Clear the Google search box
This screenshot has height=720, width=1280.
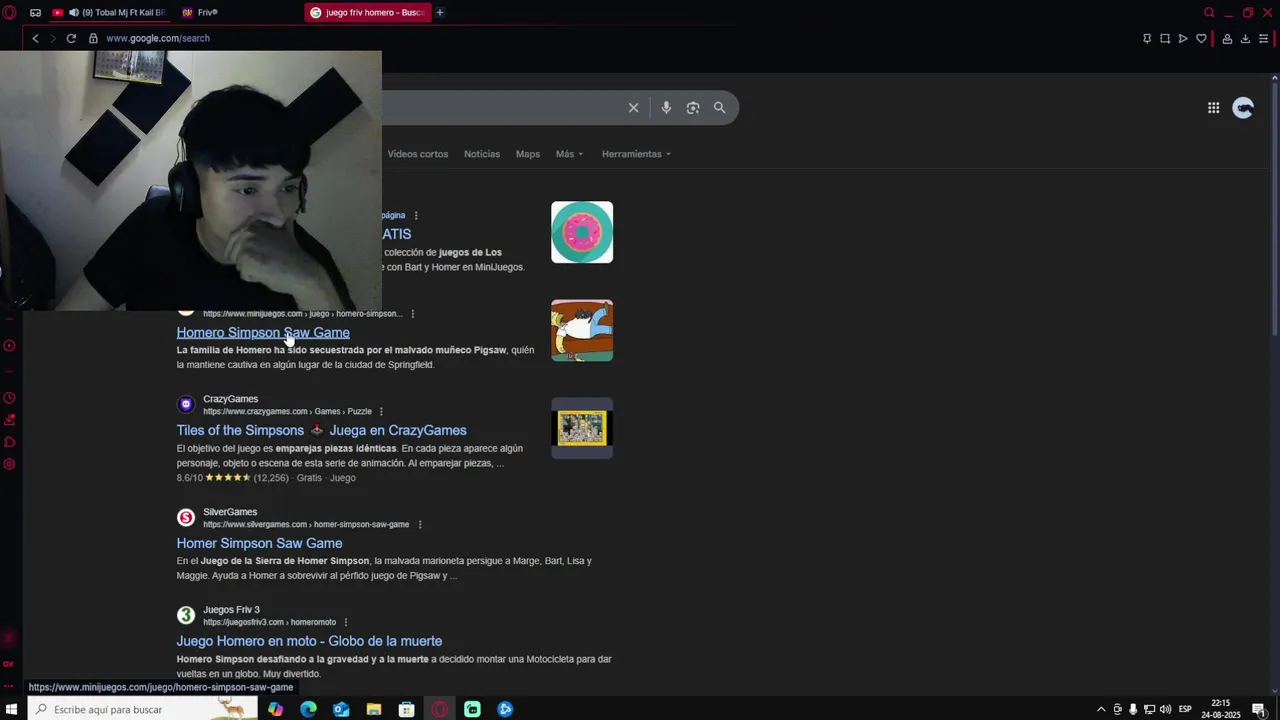[x=633, y=107]
